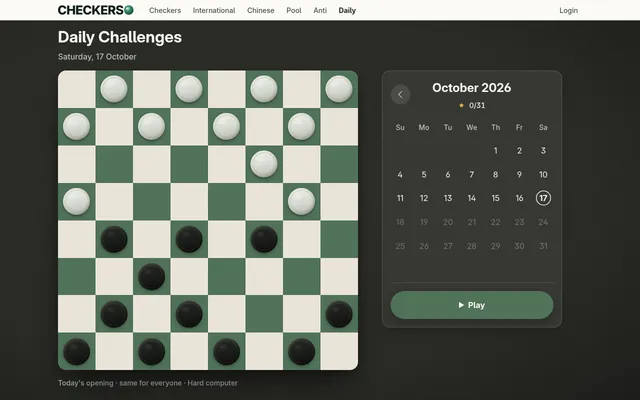
Task: Click the Today's opening caption below board
Action: (x=148, y=383)
